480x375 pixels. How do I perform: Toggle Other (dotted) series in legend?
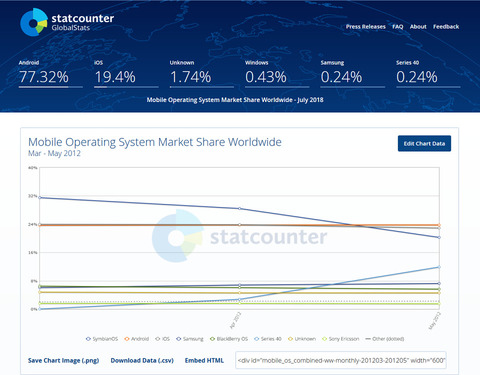pos(385,339)
